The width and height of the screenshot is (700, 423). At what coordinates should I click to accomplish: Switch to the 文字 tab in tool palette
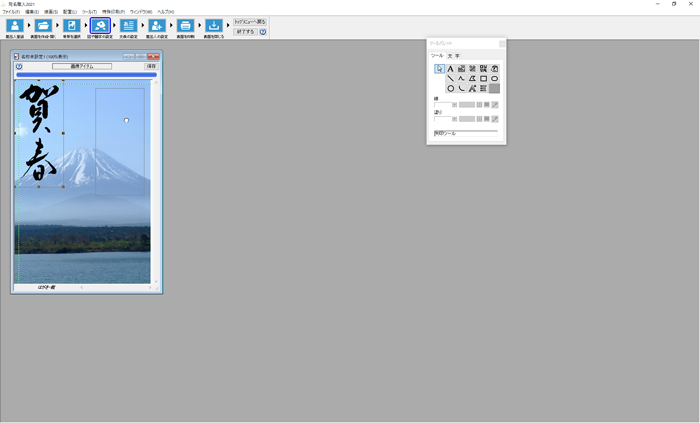pyautogui.click(x=454, y=56)
